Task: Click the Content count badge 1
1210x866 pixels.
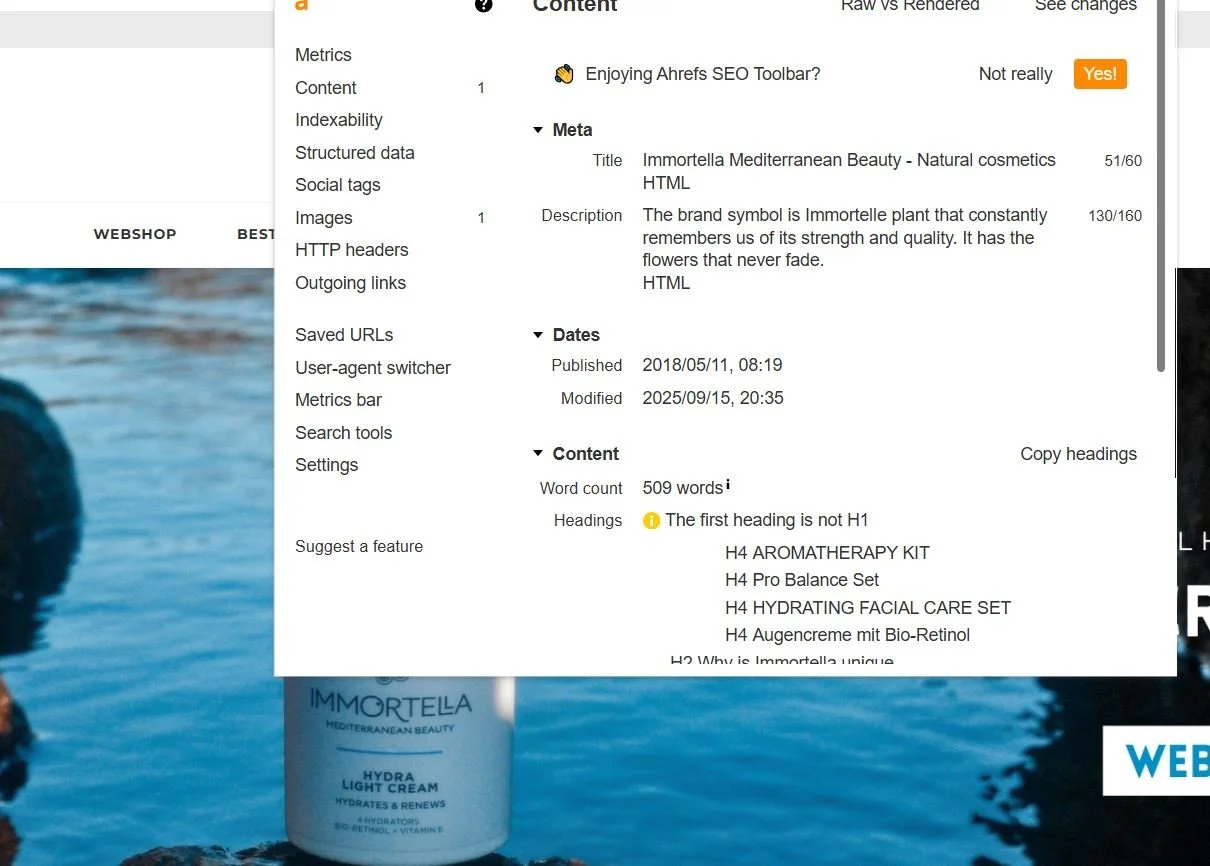Action: click(x=481, y=88)
